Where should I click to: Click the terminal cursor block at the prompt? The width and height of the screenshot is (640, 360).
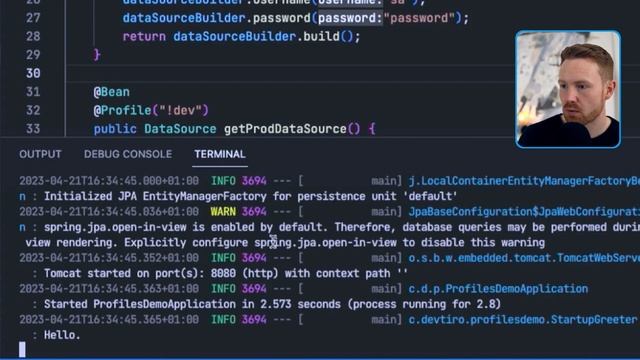click(22, 350)
